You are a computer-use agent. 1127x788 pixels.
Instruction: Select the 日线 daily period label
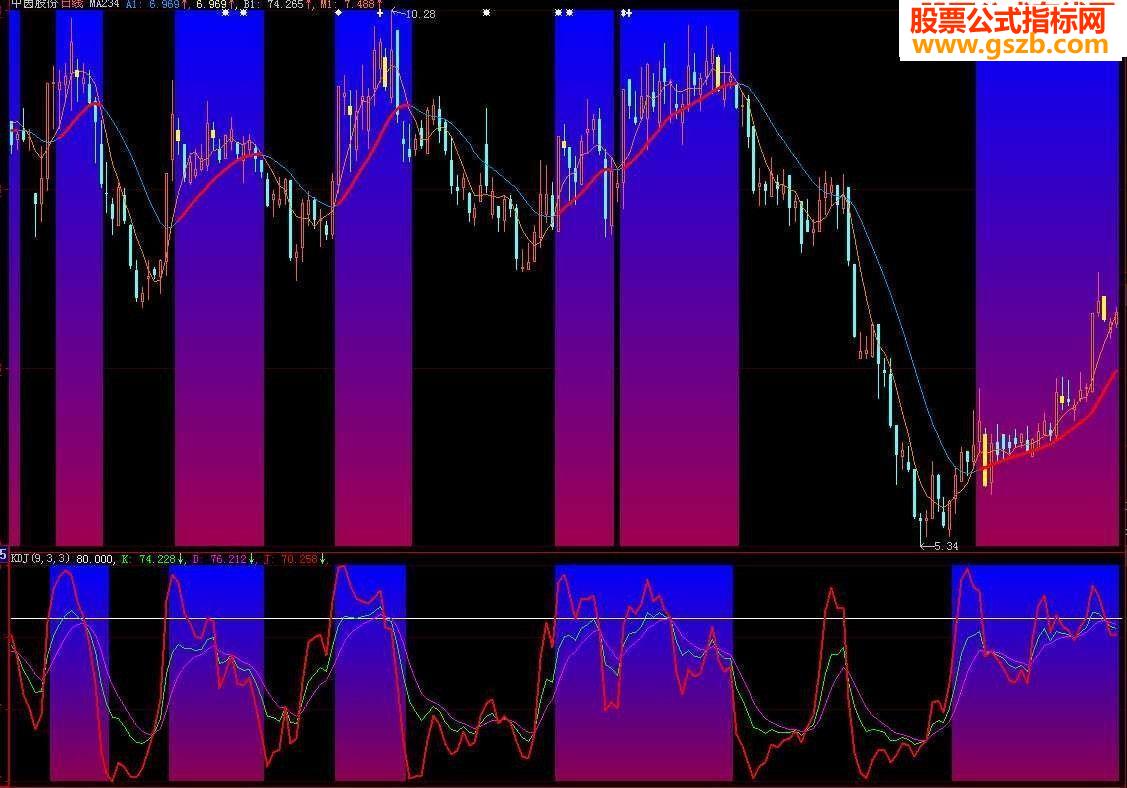[x=72, y=4]
